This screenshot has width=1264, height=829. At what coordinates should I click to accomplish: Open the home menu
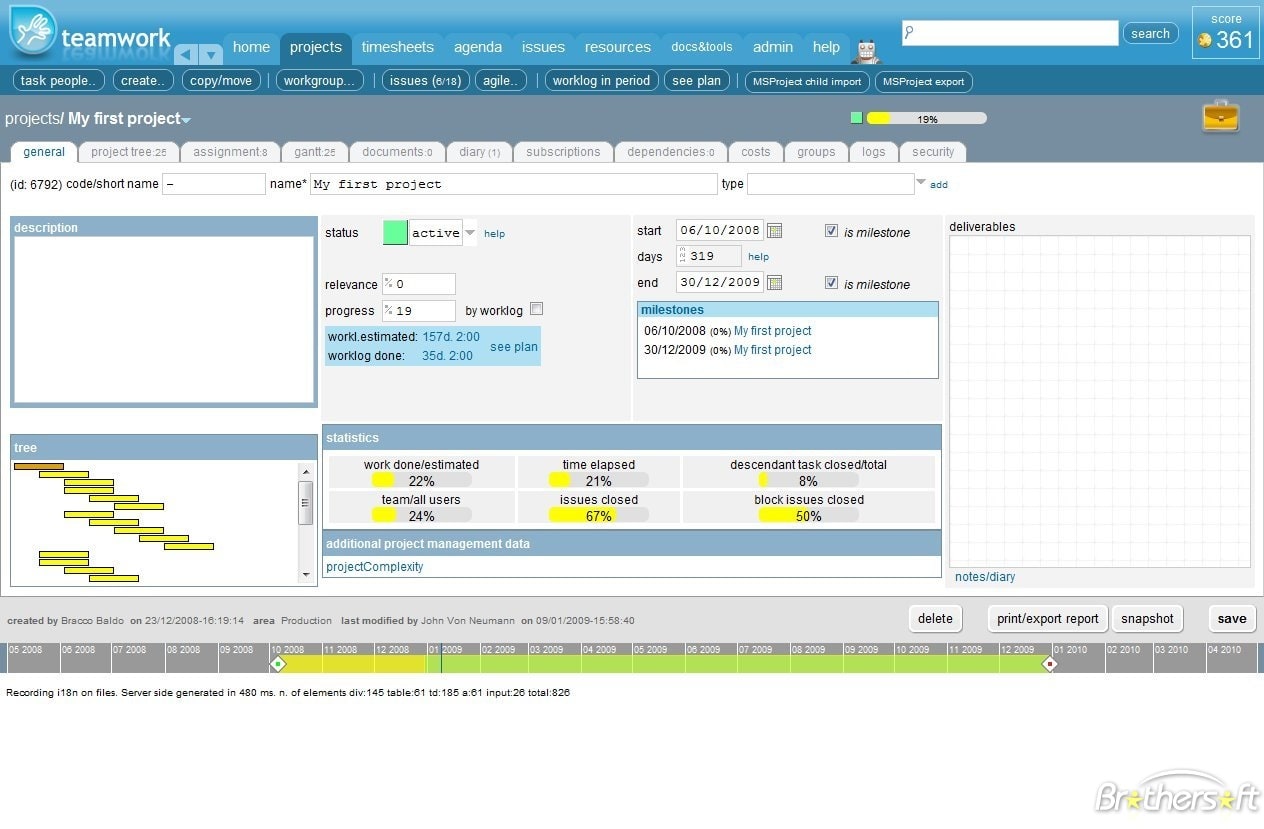click(251, 47)
